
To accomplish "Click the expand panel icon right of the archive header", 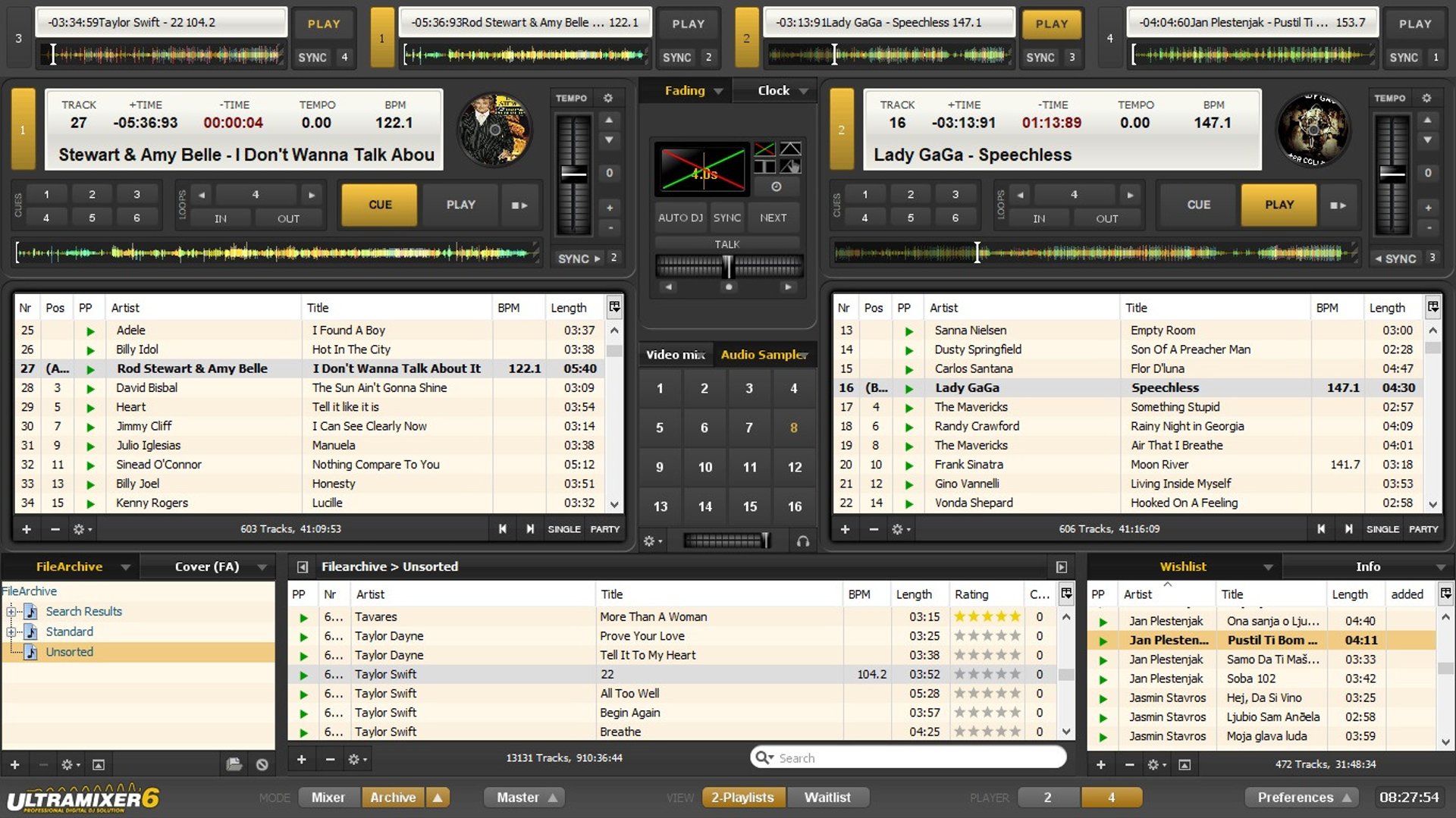I will click(1061, 567).
